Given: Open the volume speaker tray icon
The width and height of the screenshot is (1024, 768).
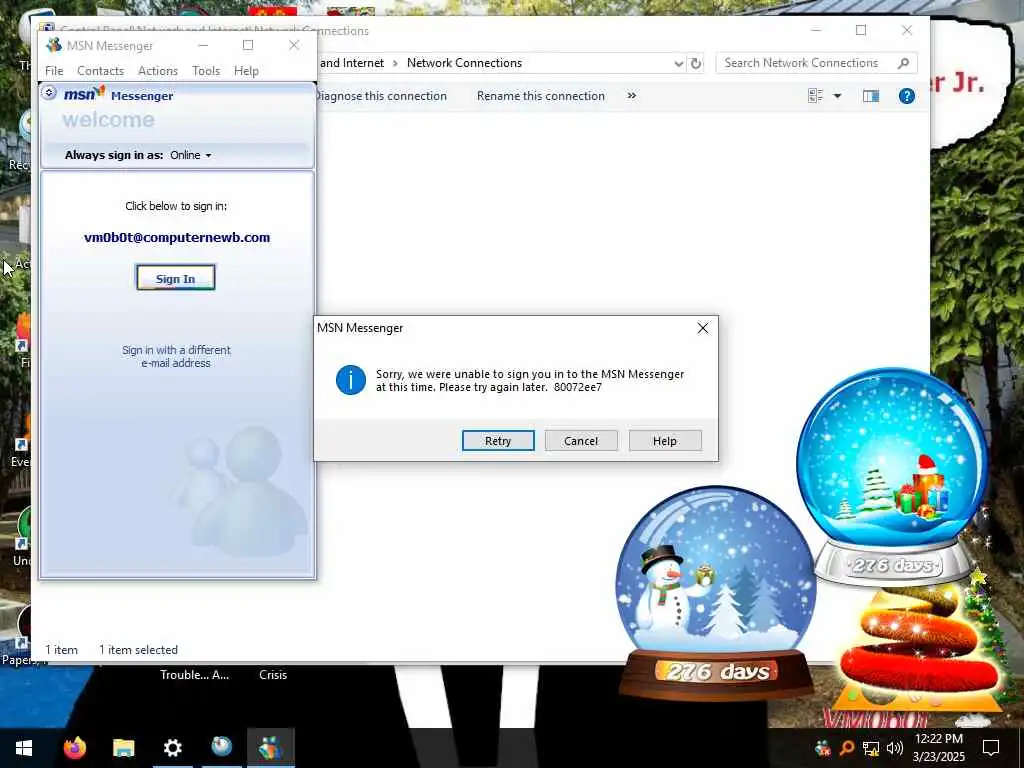Looking at the screenshot, I should click(x=895, y=748).
